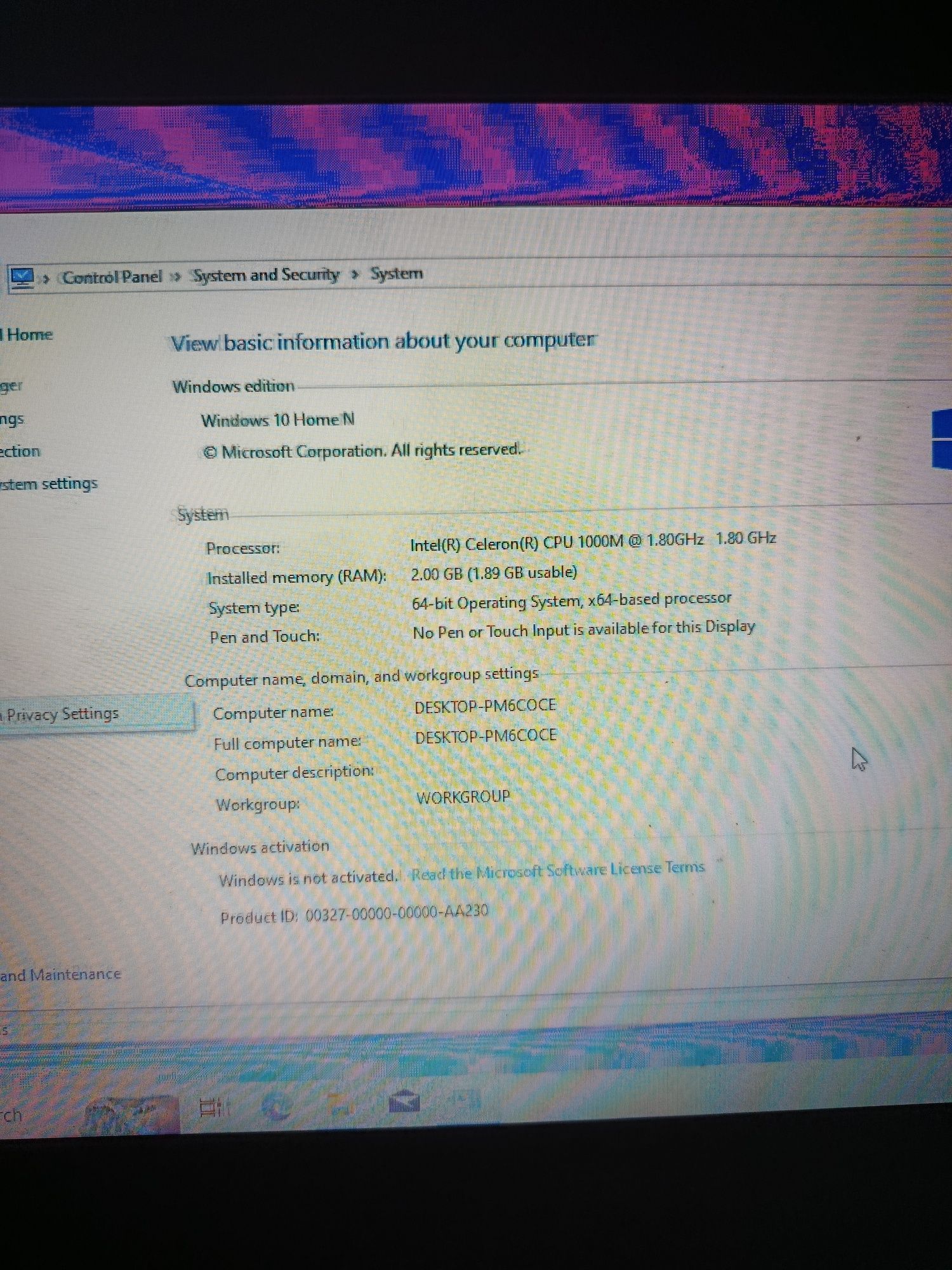
Task: Open System protection sidebar link
Action: coord(20,451)
